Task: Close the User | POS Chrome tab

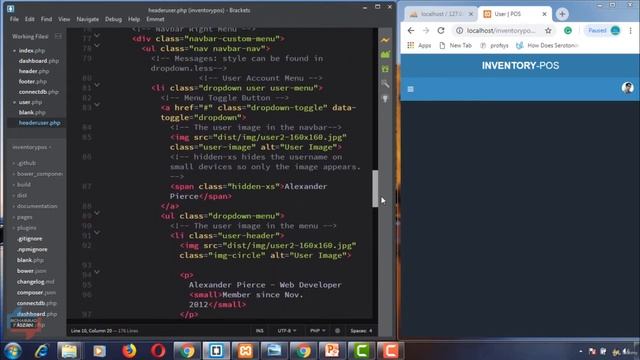Action: tap(544, 14)
